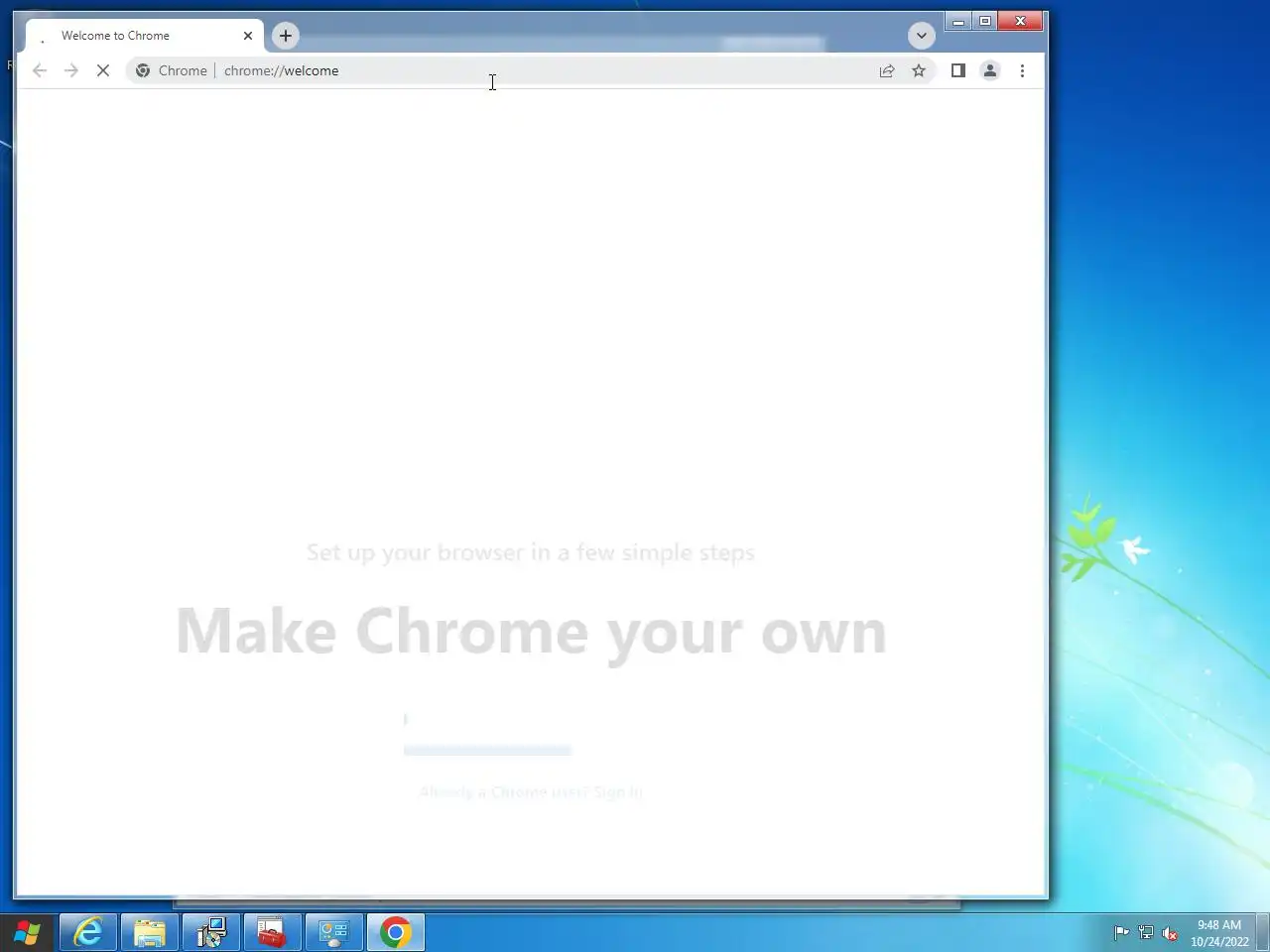Open a new tab with plus button

(286, 36)
